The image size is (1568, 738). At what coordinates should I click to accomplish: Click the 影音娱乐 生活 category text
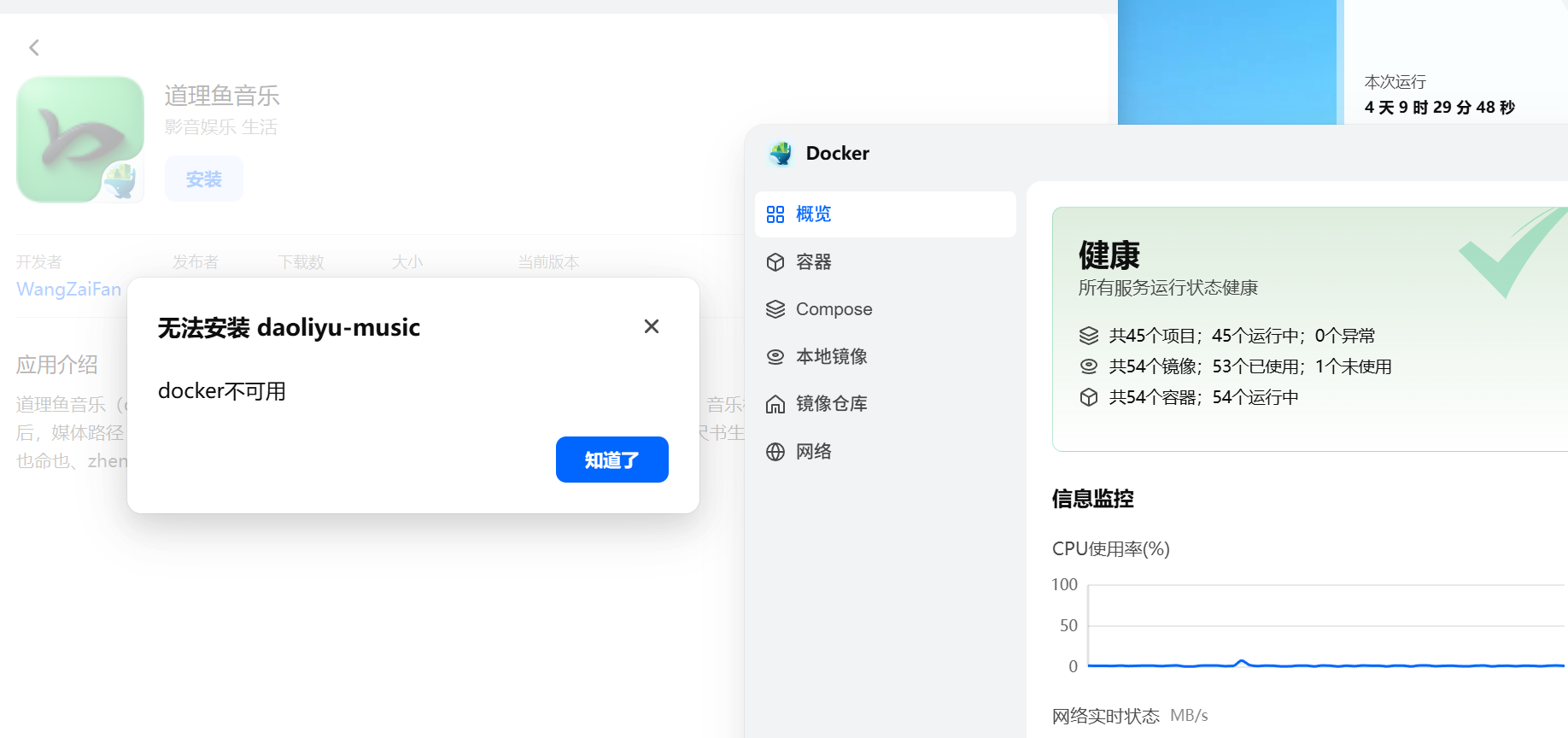[221, 127]
